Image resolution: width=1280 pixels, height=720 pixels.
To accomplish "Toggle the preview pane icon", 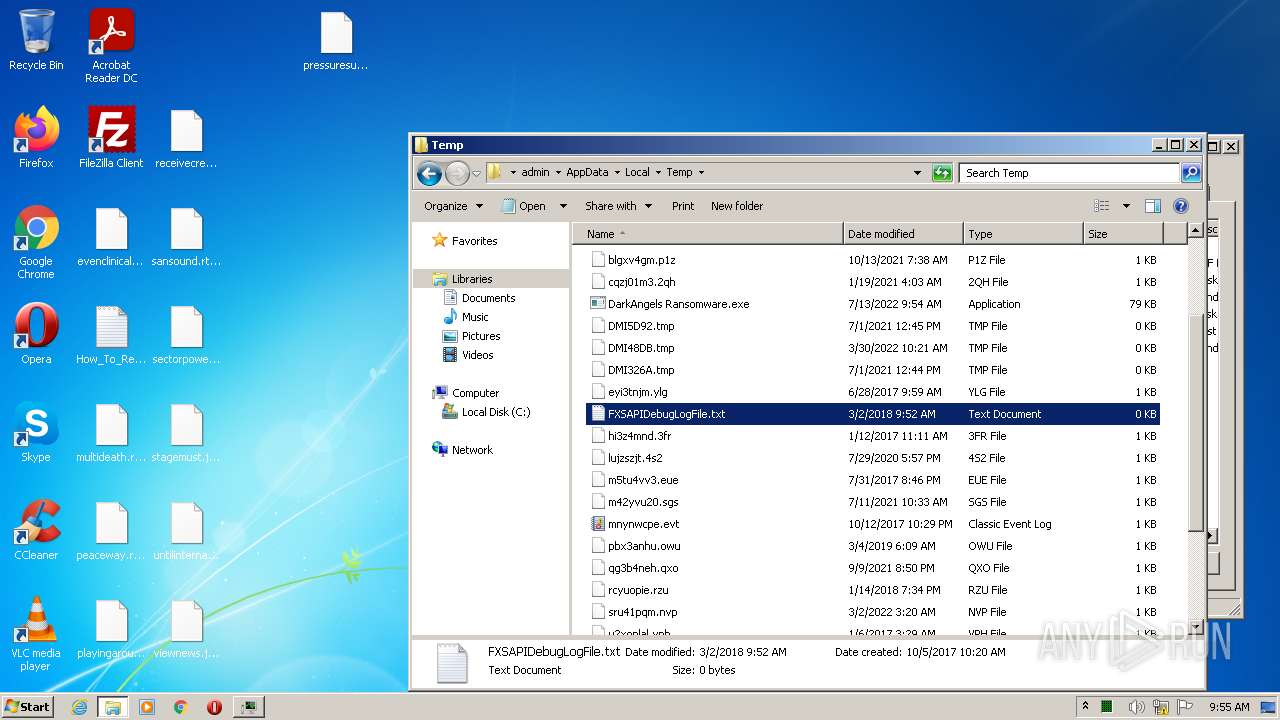I will [1152, 206].
